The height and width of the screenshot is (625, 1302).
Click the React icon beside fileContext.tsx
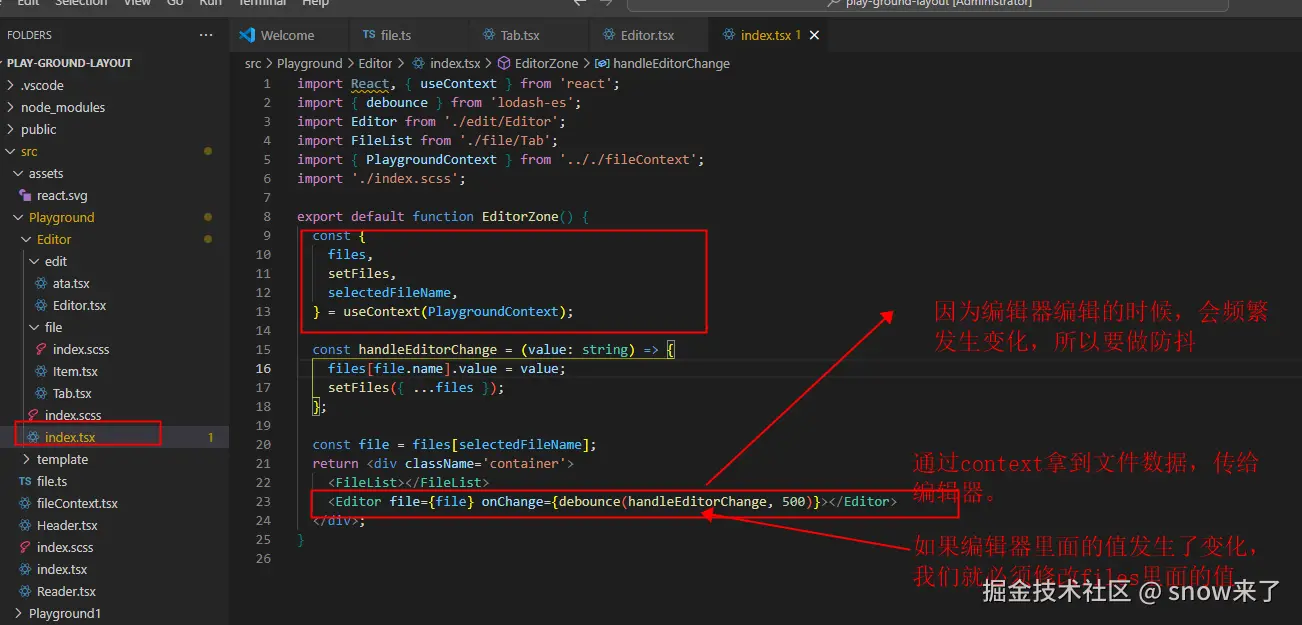click(x=25, y=503)
